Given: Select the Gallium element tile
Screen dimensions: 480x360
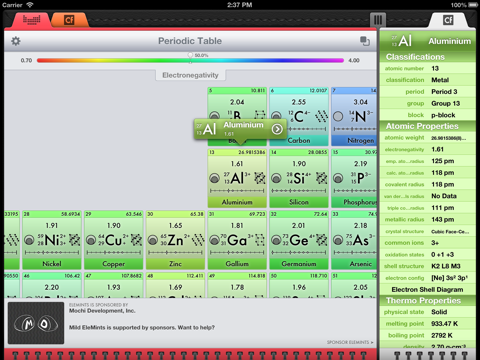Looking at the screenshot, I should coord(237,240).
